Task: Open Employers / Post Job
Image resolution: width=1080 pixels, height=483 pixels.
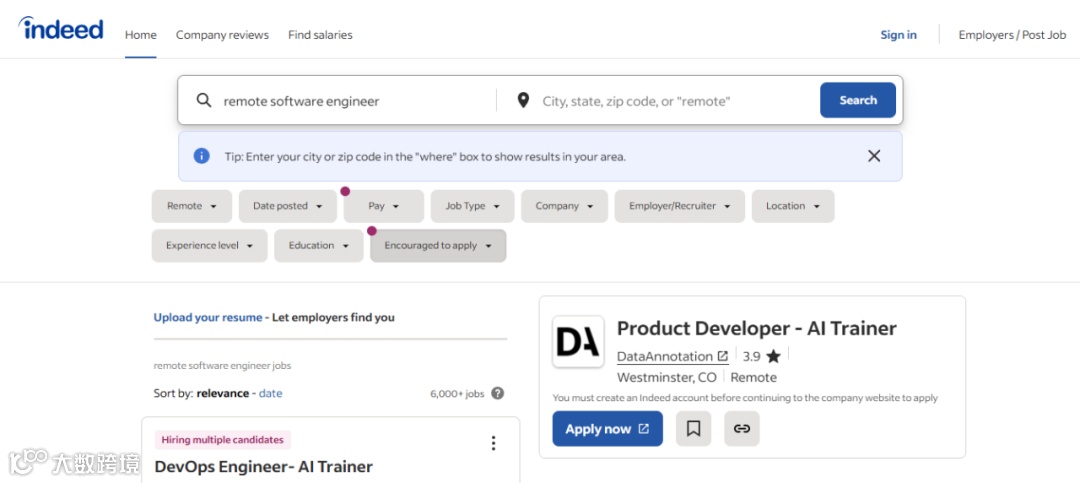Action: [1012, 34]
